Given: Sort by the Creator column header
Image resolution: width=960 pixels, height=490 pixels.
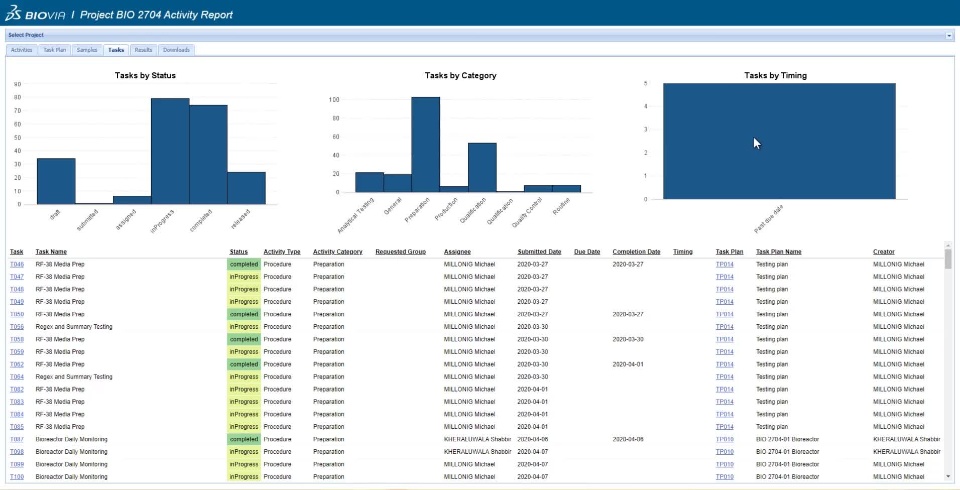Looking at the screenshot, I should click(883, 252).
